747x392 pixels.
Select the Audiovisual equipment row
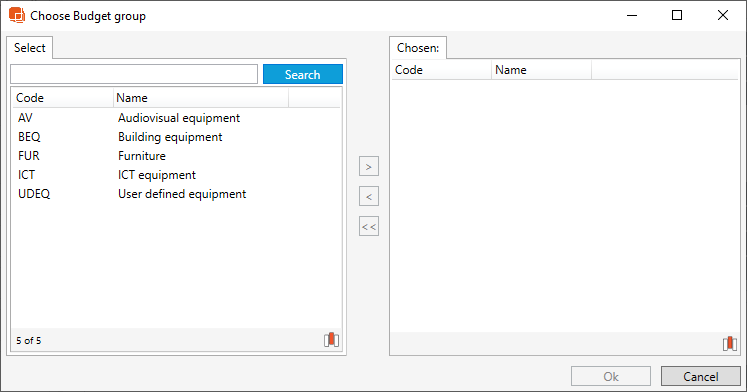[176, 118]
